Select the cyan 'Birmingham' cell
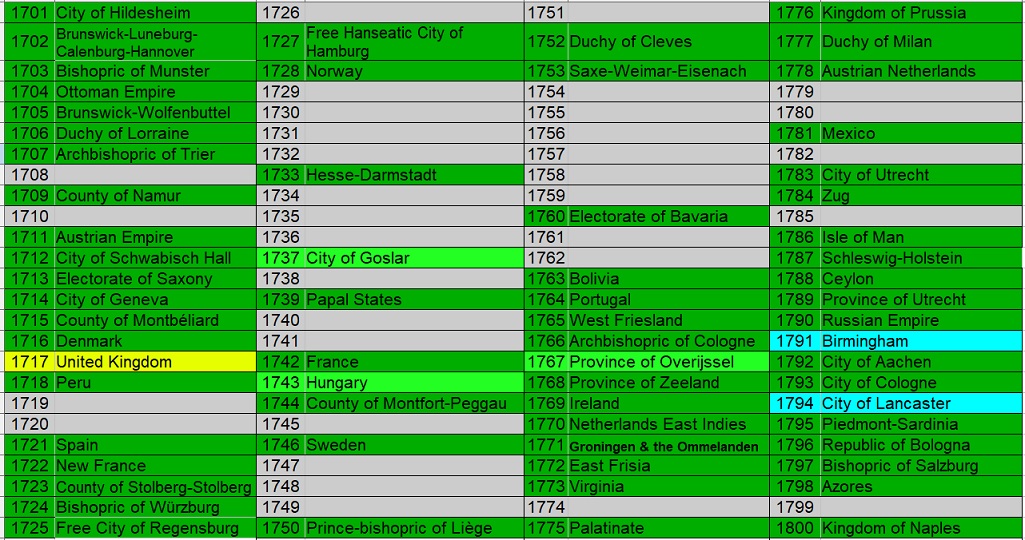This screenshot has width=1025, height=540. point(922,341)
